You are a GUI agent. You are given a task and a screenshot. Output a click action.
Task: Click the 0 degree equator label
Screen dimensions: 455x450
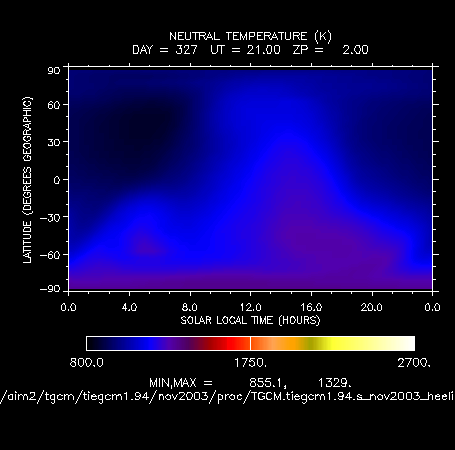pyautogui.click(x=57, y=180)
